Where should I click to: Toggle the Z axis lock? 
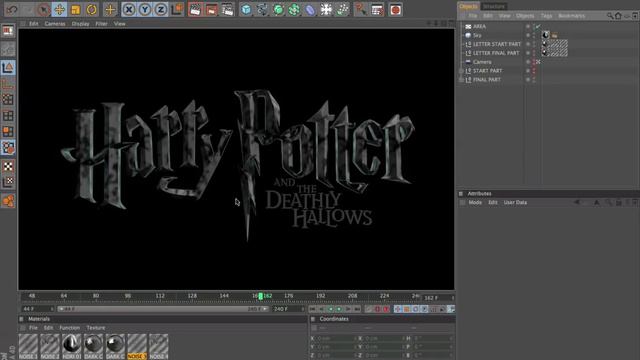160,9
